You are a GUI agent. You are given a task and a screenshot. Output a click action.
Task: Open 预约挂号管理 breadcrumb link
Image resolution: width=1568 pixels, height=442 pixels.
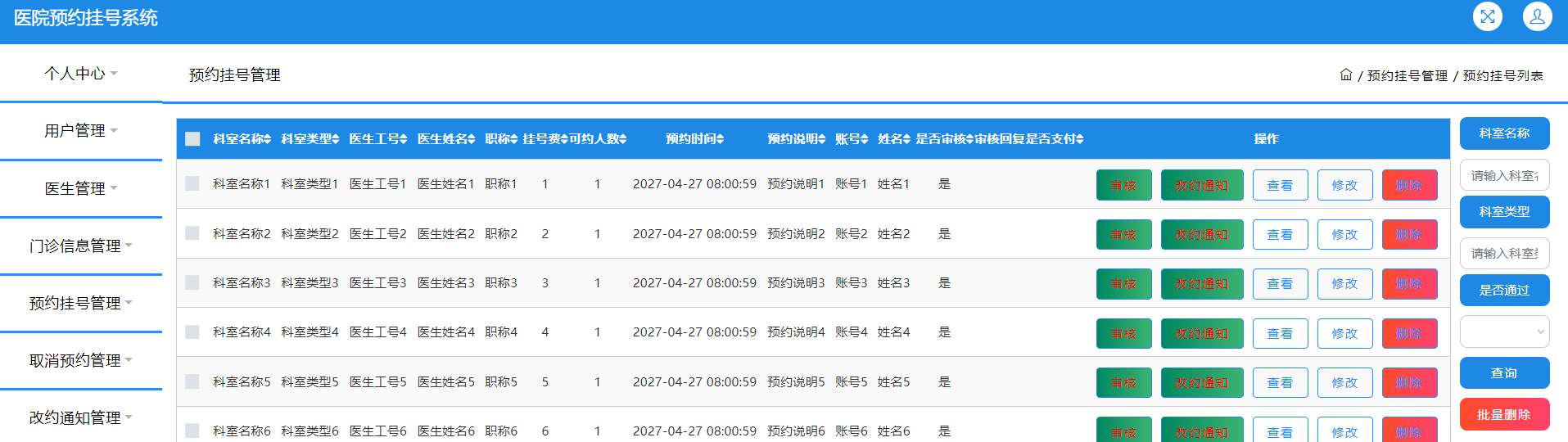1408,75
